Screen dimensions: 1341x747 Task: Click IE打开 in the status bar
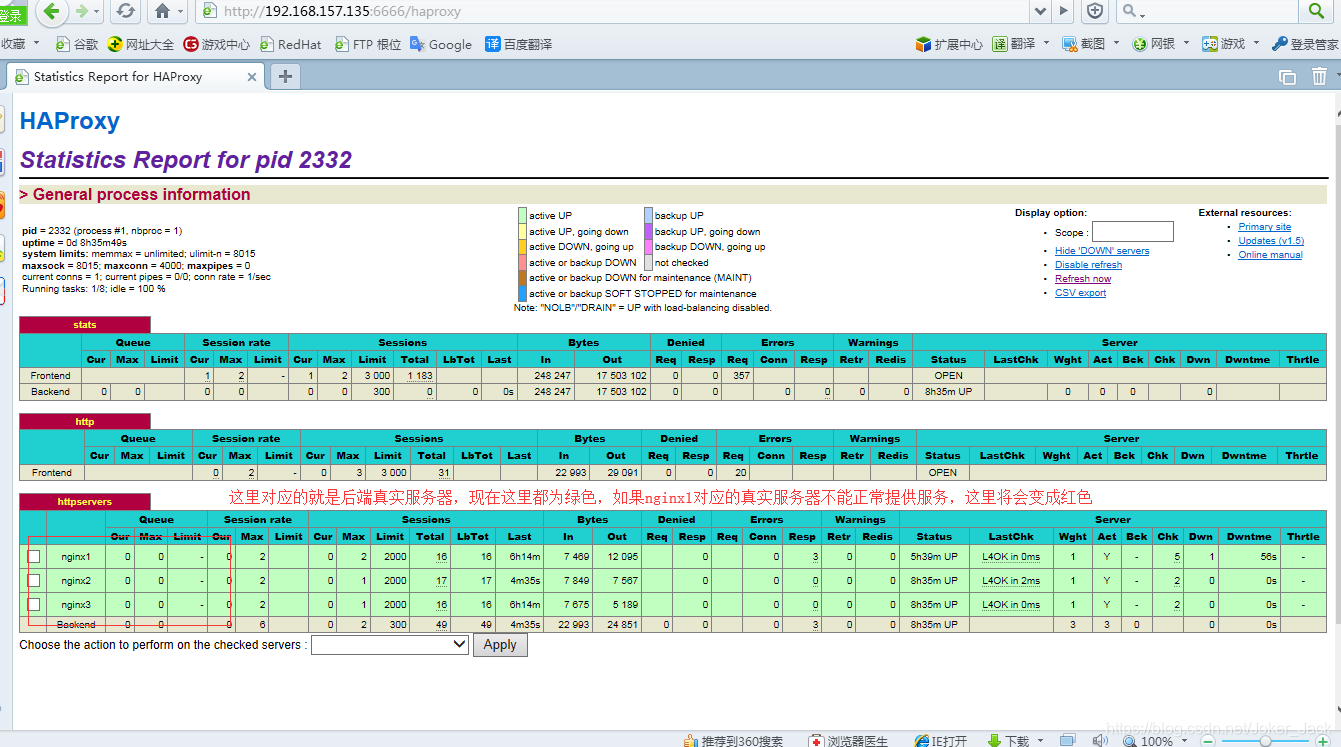click(x=941, y=741)
